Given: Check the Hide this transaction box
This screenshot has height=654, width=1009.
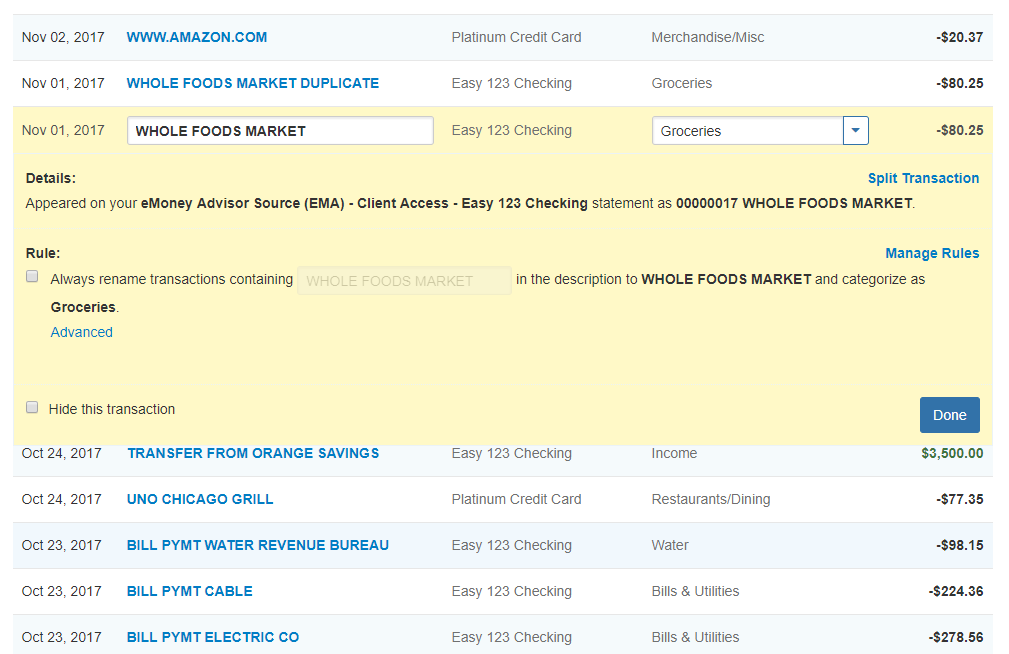Looking at the screenshot, I should pos(32,408).
